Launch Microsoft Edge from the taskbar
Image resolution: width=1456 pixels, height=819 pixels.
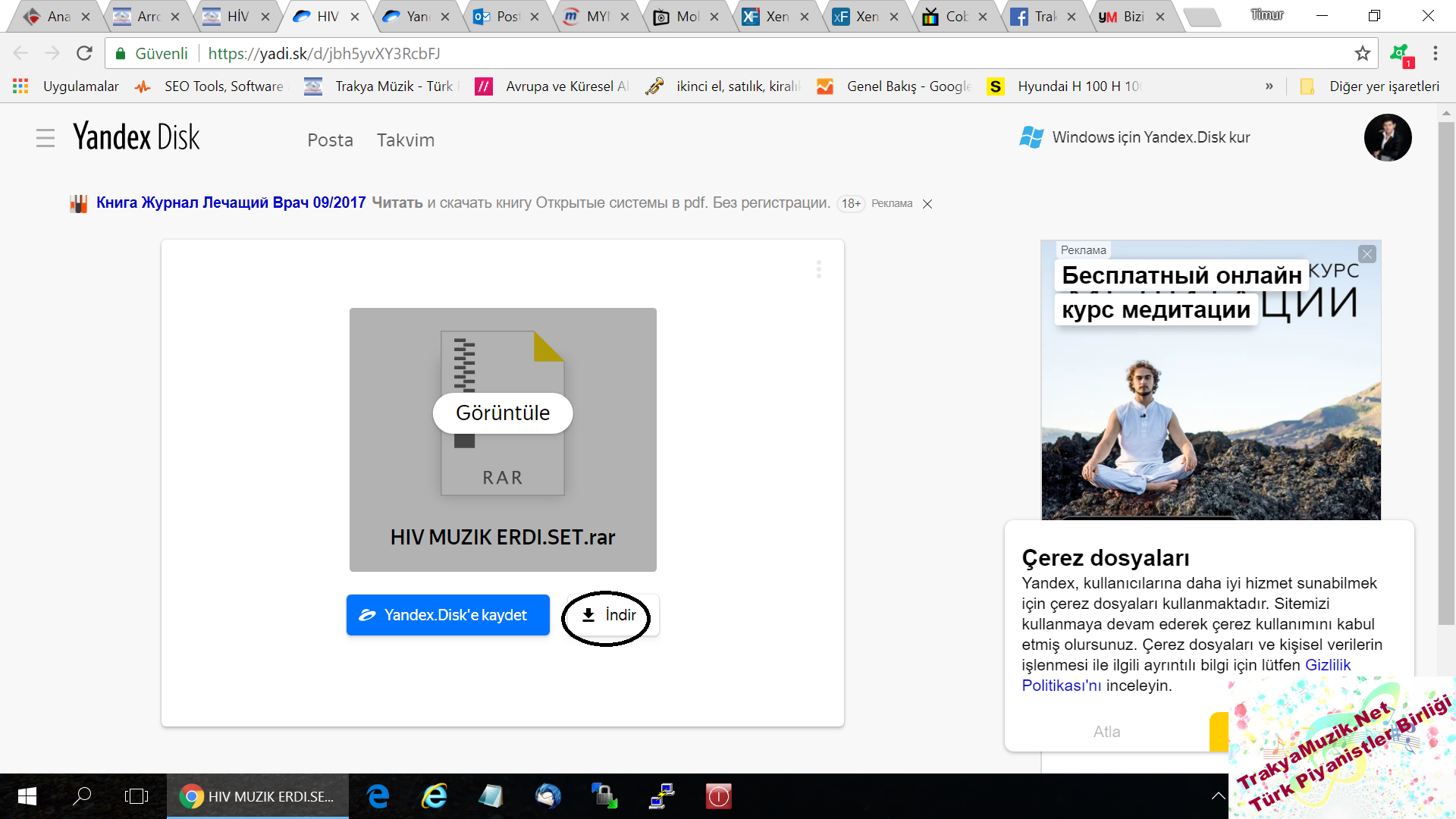[378, 796]
